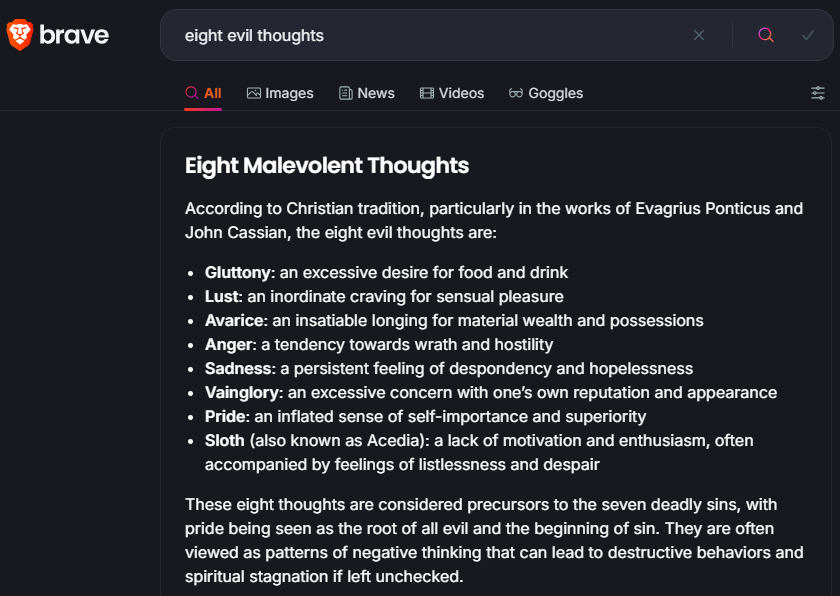The height and width of the screenshot is (596, 840).
Task: Click the magnifying glass search icon
Action: [766, 35]
